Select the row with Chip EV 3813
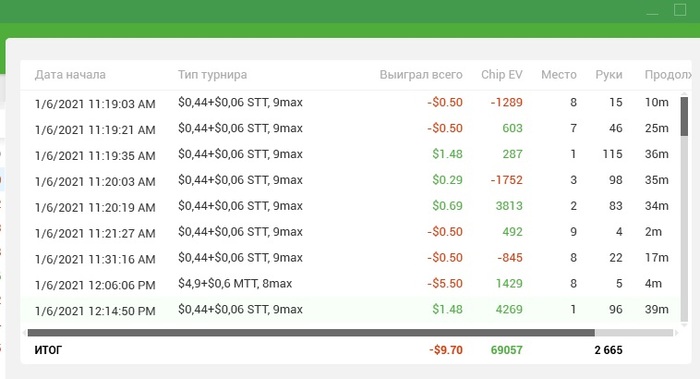 pyautogui.click(x=350, y=207)
